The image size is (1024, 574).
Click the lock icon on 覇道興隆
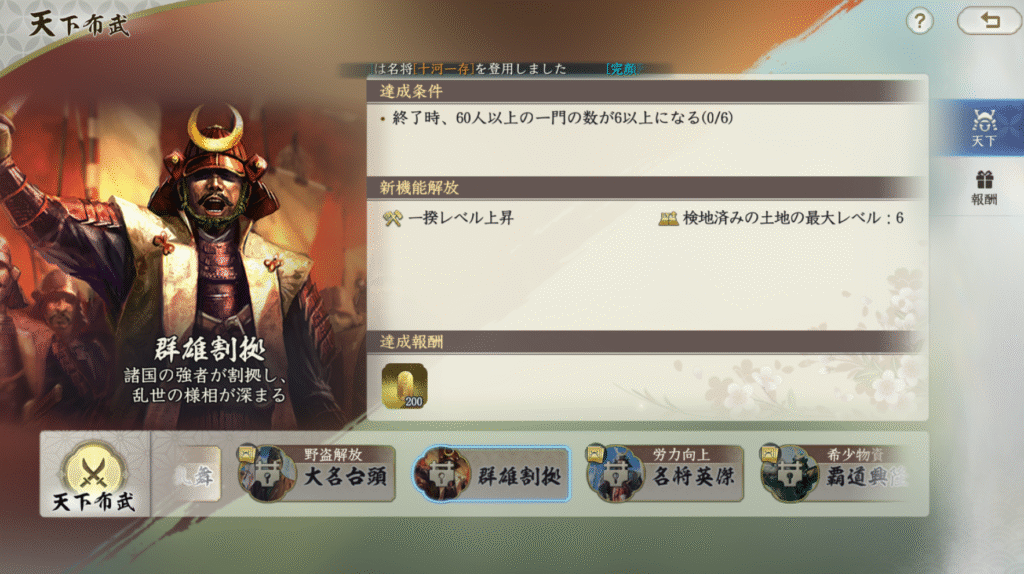(x=790, y=476)
